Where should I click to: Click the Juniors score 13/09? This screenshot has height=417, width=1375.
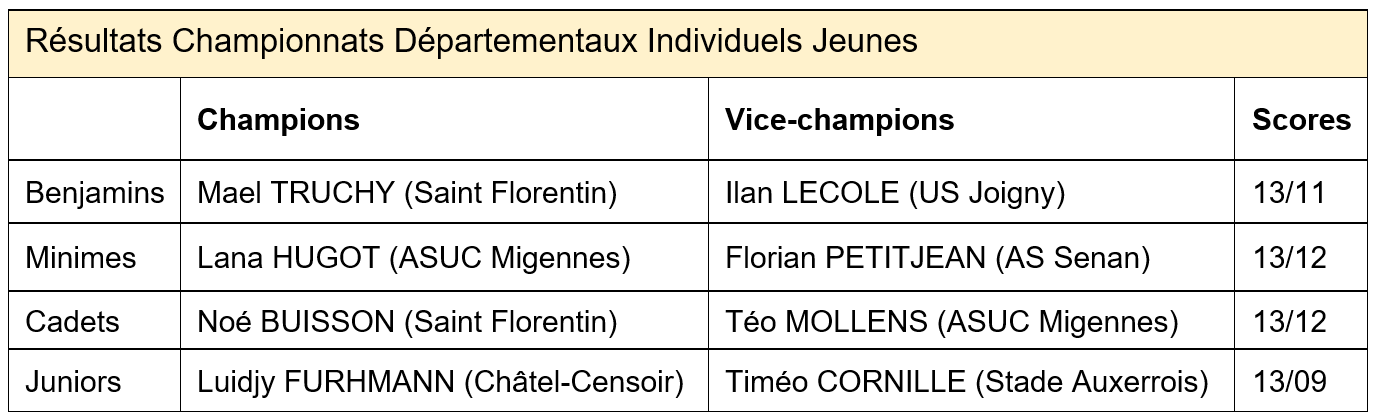(x=1290, y=382)
